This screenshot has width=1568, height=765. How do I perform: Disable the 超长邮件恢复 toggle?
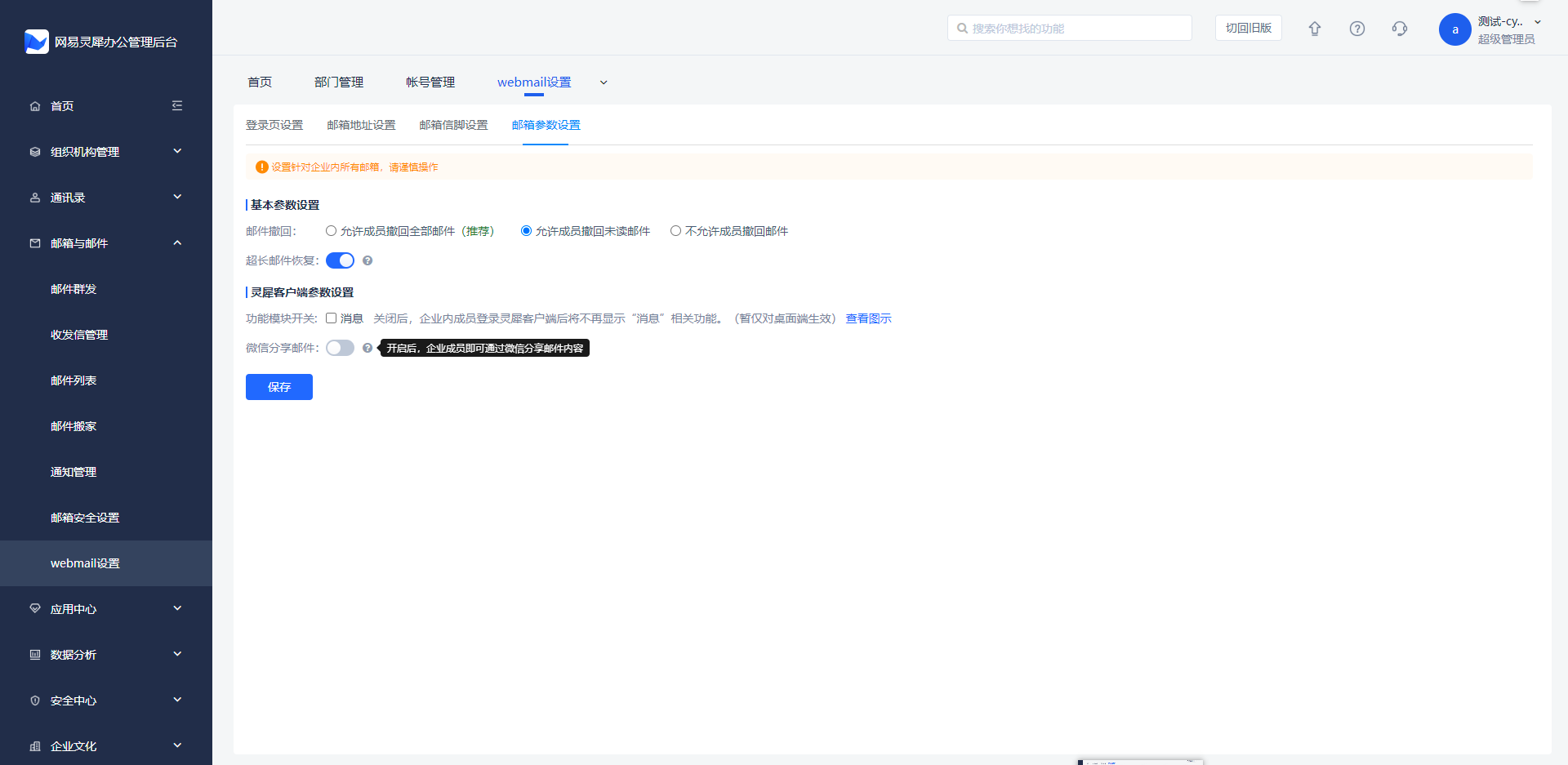(x=340, y=260)
